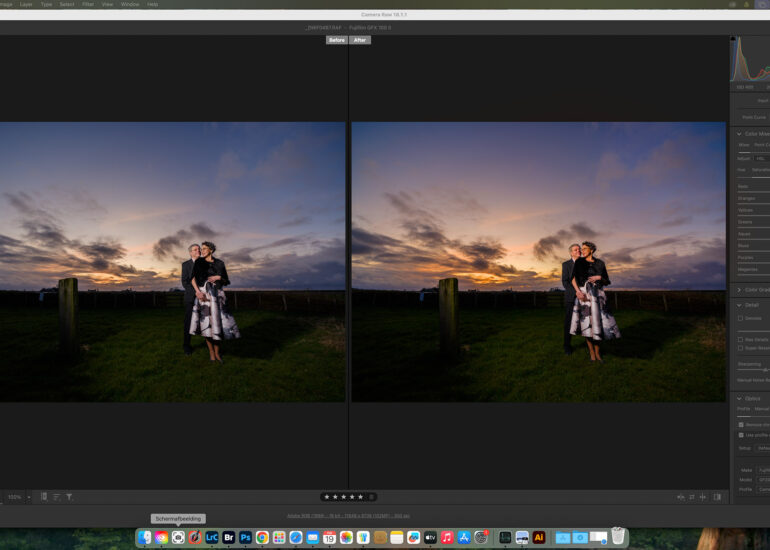Click the Before preview image

click(172, 262)
